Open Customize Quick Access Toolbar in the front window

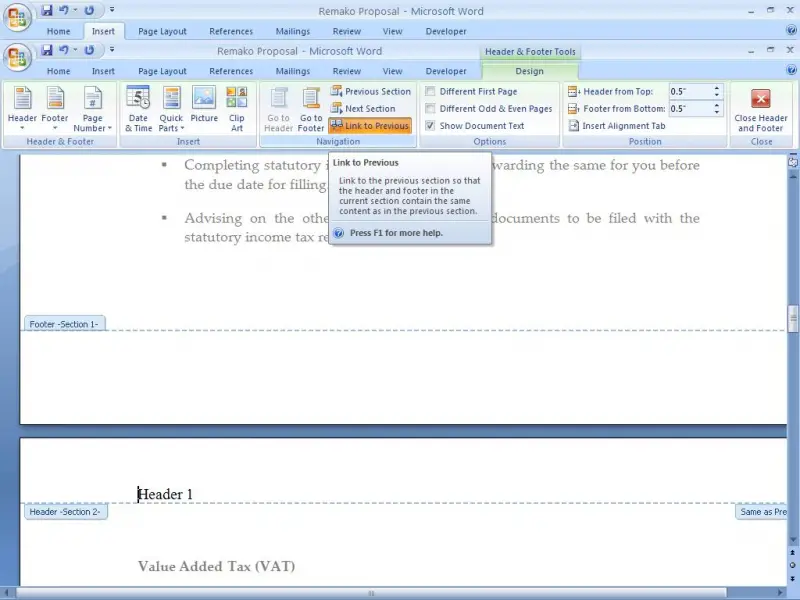coord(112,50)
